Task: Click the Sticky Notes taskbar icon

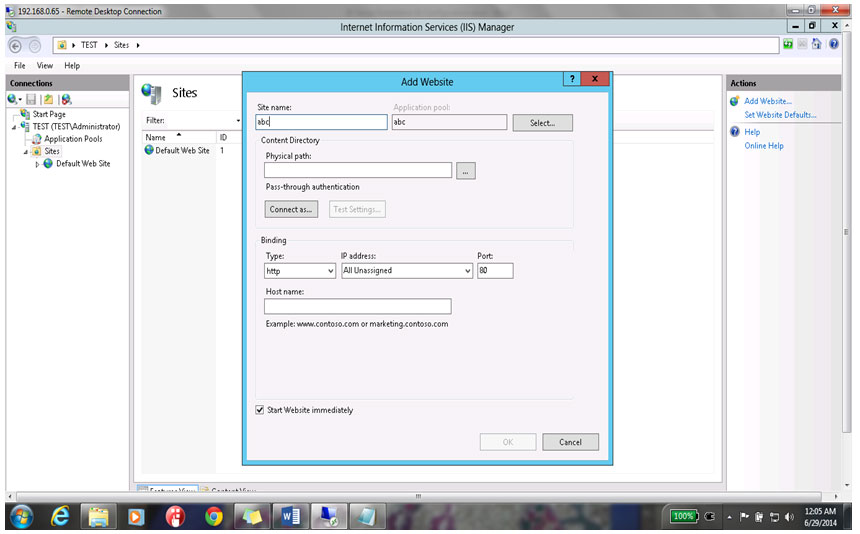Action: pos(252,516)
